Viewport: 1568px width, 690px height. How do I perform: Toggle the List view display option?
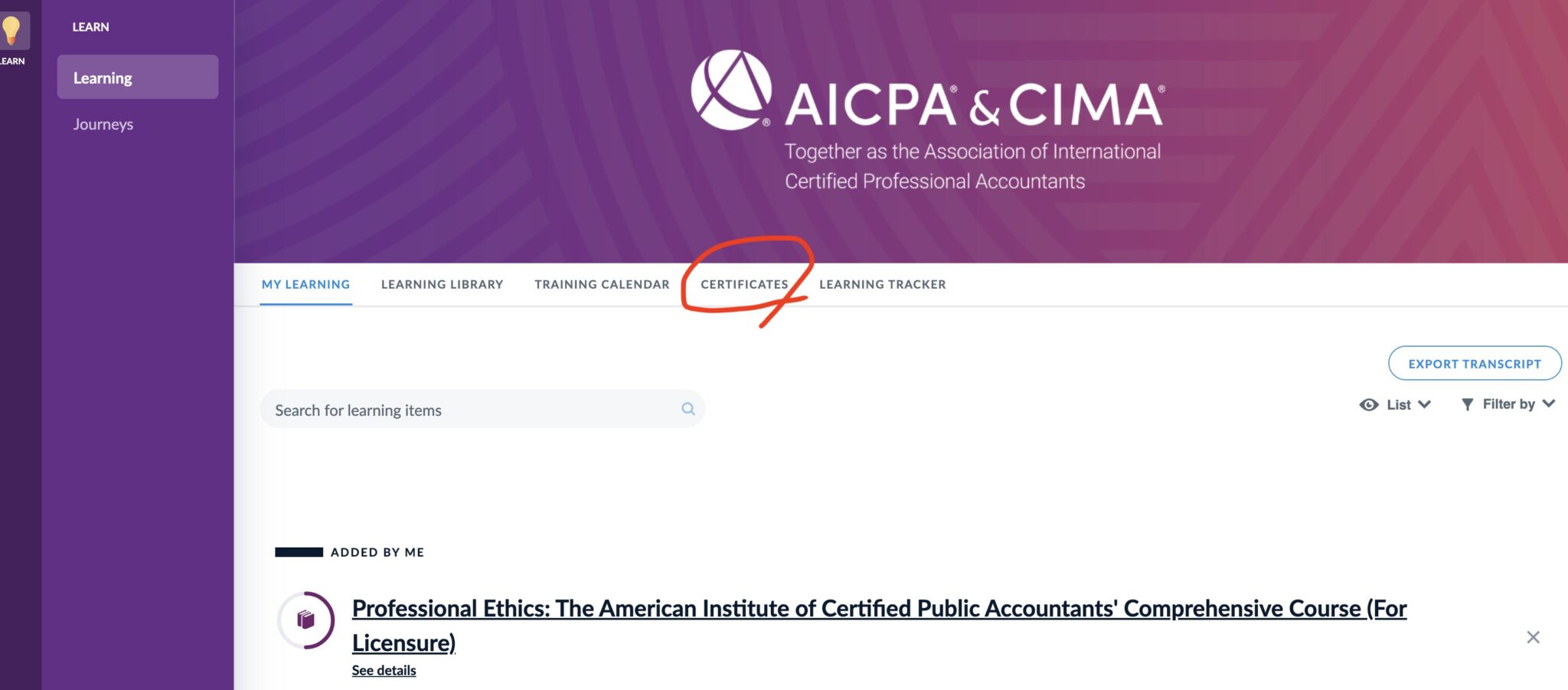tap(1398, 404)
